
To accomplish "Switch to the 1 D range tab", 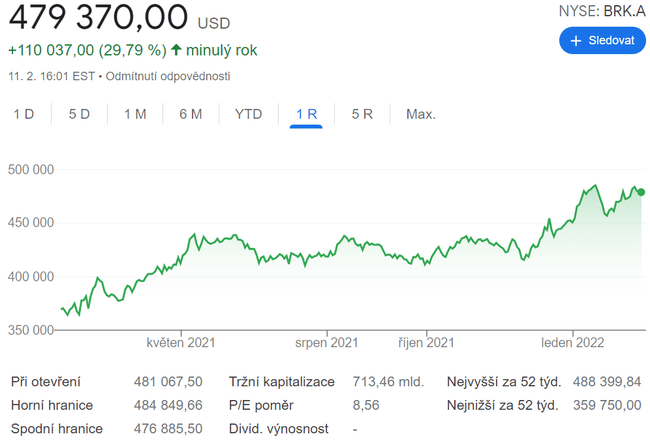I will coord(24,114).
